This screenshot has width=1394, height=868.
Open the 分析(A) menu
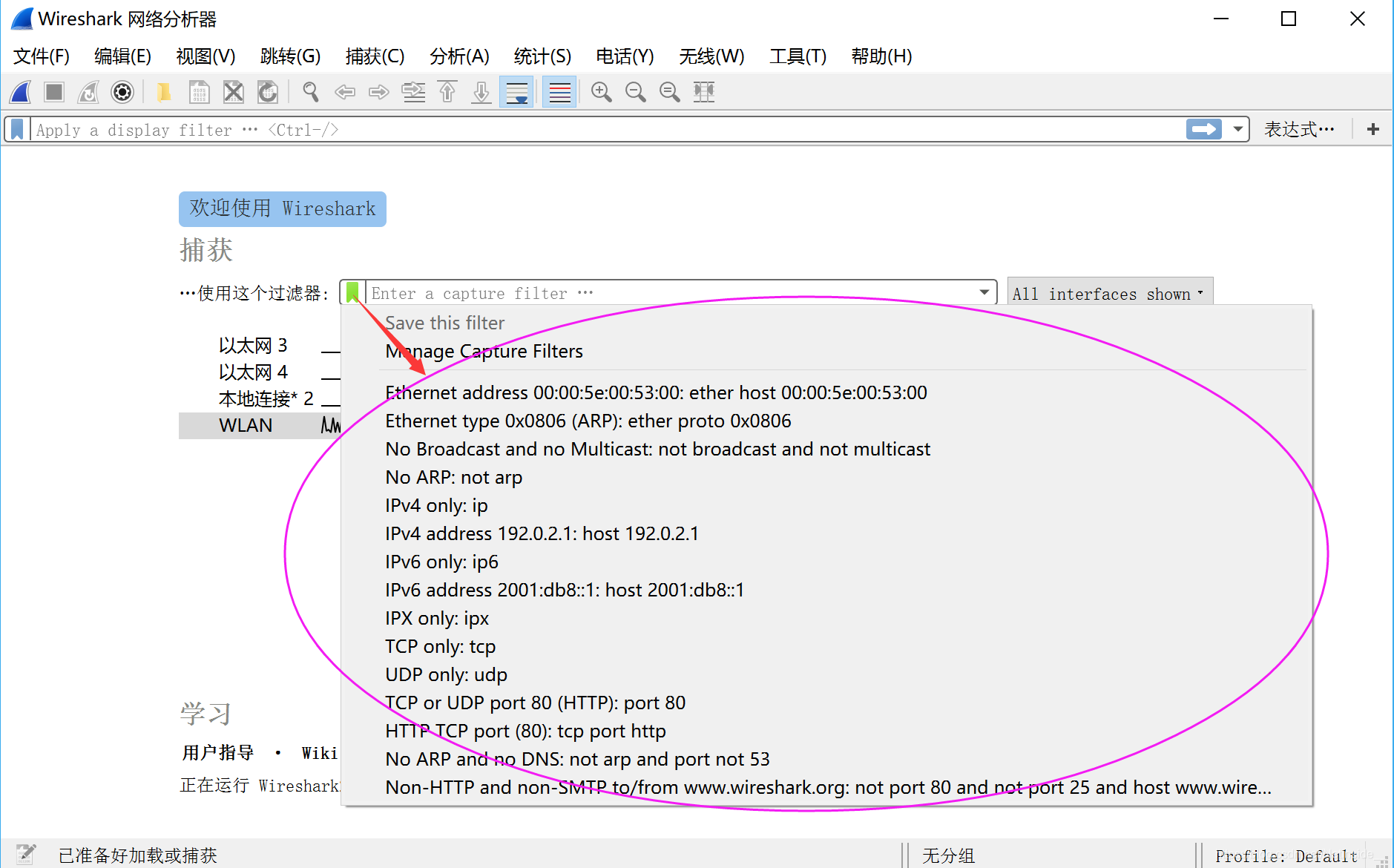pyautogui.click(x=459, y=56)
